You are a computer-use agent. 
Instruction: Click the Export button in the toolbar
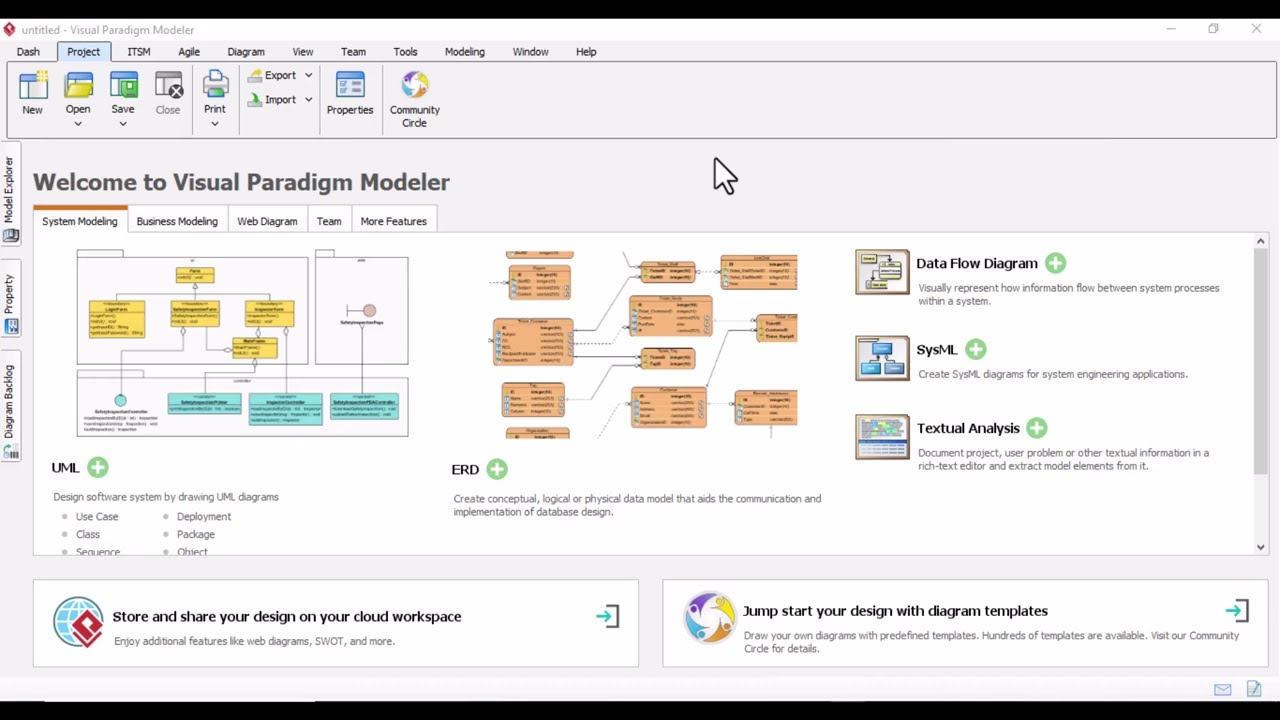pyautogui.click(x=272, y=75)
